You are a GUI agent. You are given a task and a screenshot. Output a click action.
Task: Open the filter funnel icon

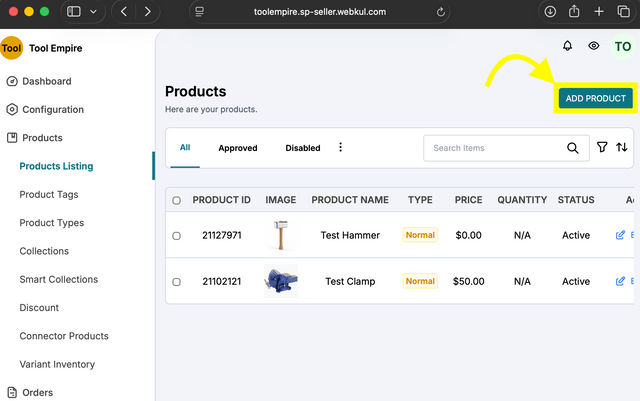(602, 147)
